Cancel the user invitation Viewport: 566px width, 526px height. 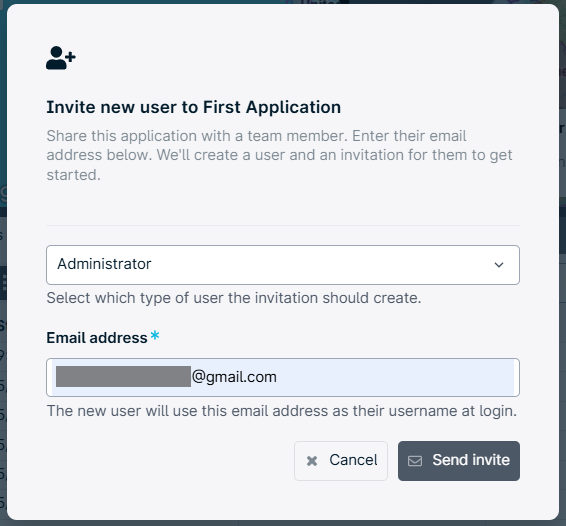tap(341, 461)
